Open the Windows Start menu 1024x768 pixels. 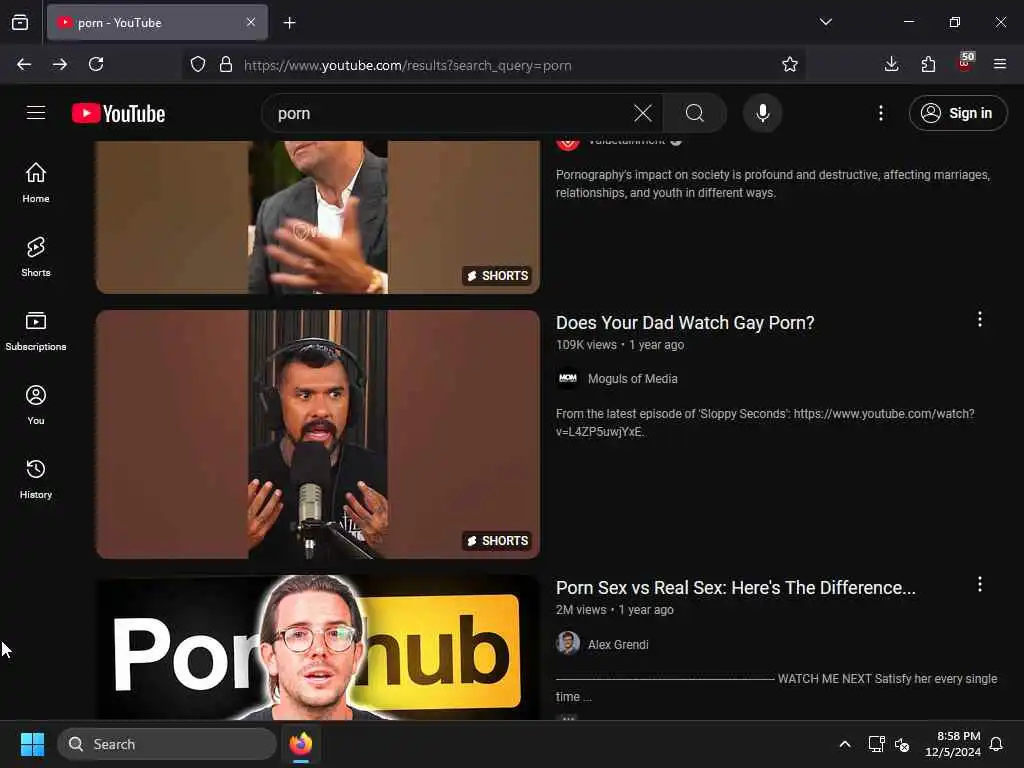(32, 744)
